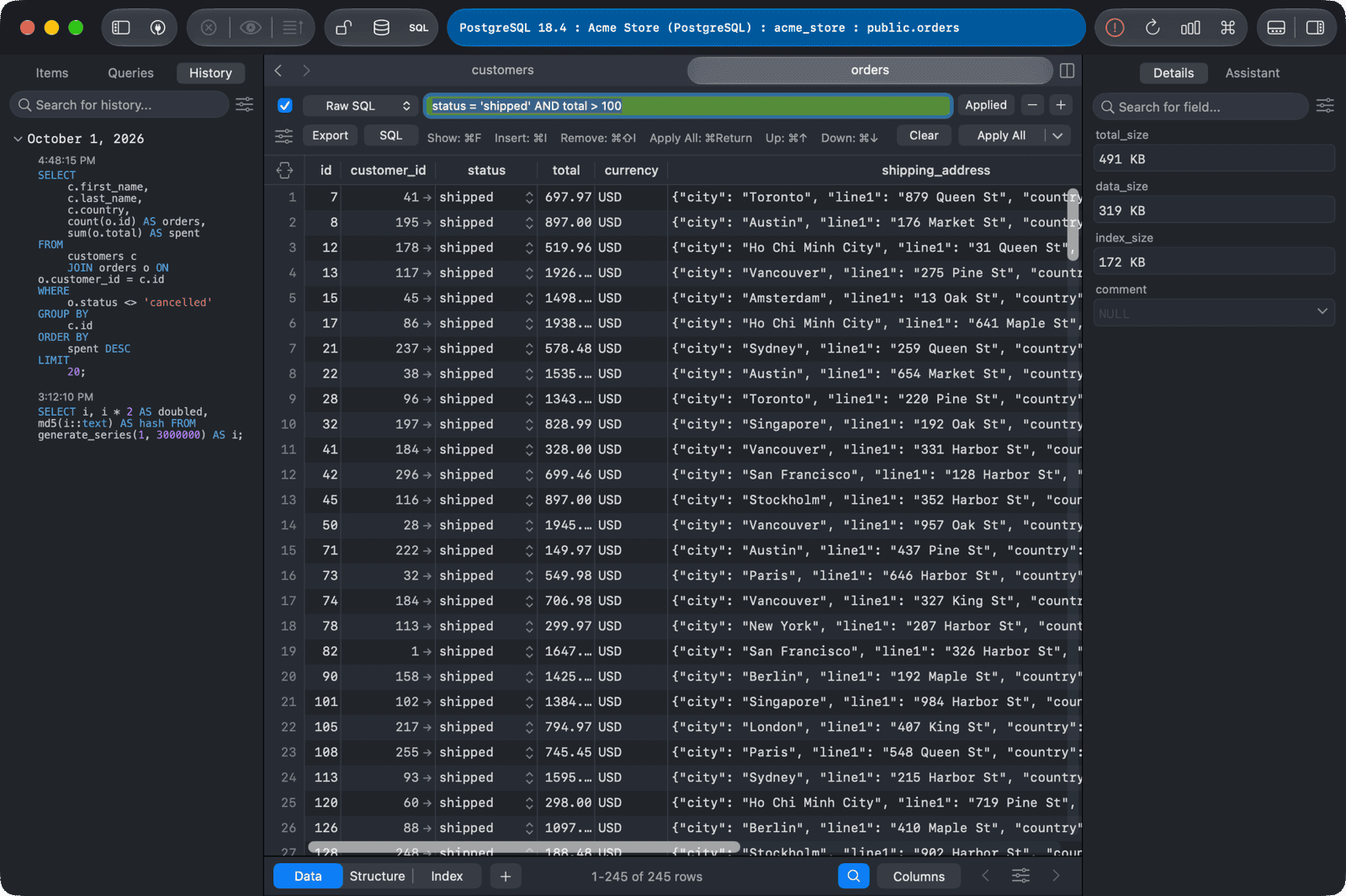This screenshot has height=896, width=1346.
Task: Remove filter with the minus button
Action: coord(1032,105)
